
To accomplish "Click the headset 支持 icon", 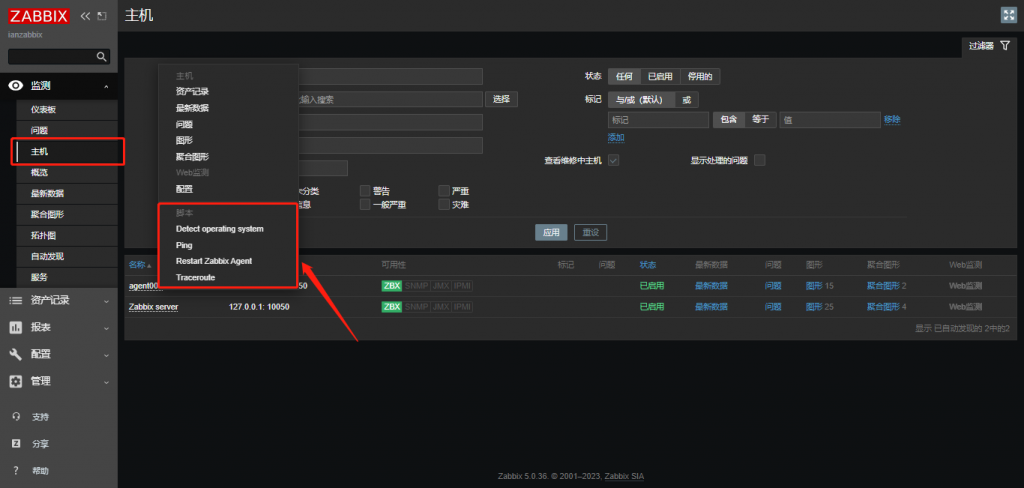I will click(x=16, y=417).
